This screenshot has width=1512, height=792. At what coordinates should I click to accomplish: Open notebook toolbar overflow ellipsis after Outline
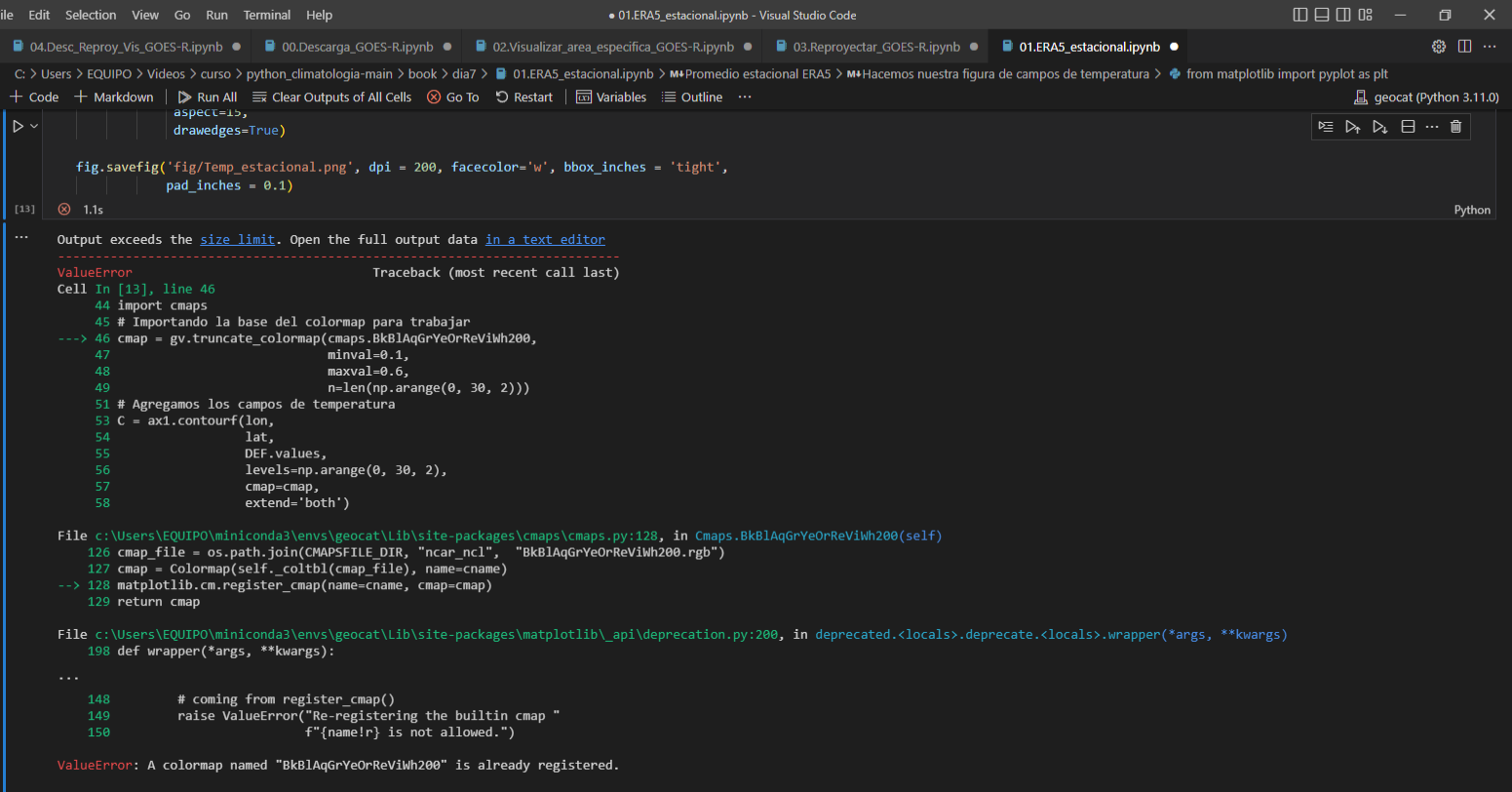pyautogui.click(x=745, y=97)
